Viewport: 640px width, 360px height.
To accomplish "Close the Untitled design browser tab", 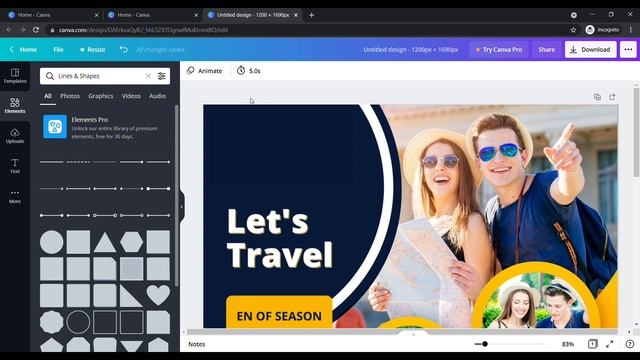I will pyautogui.click(x=296, y=15).
